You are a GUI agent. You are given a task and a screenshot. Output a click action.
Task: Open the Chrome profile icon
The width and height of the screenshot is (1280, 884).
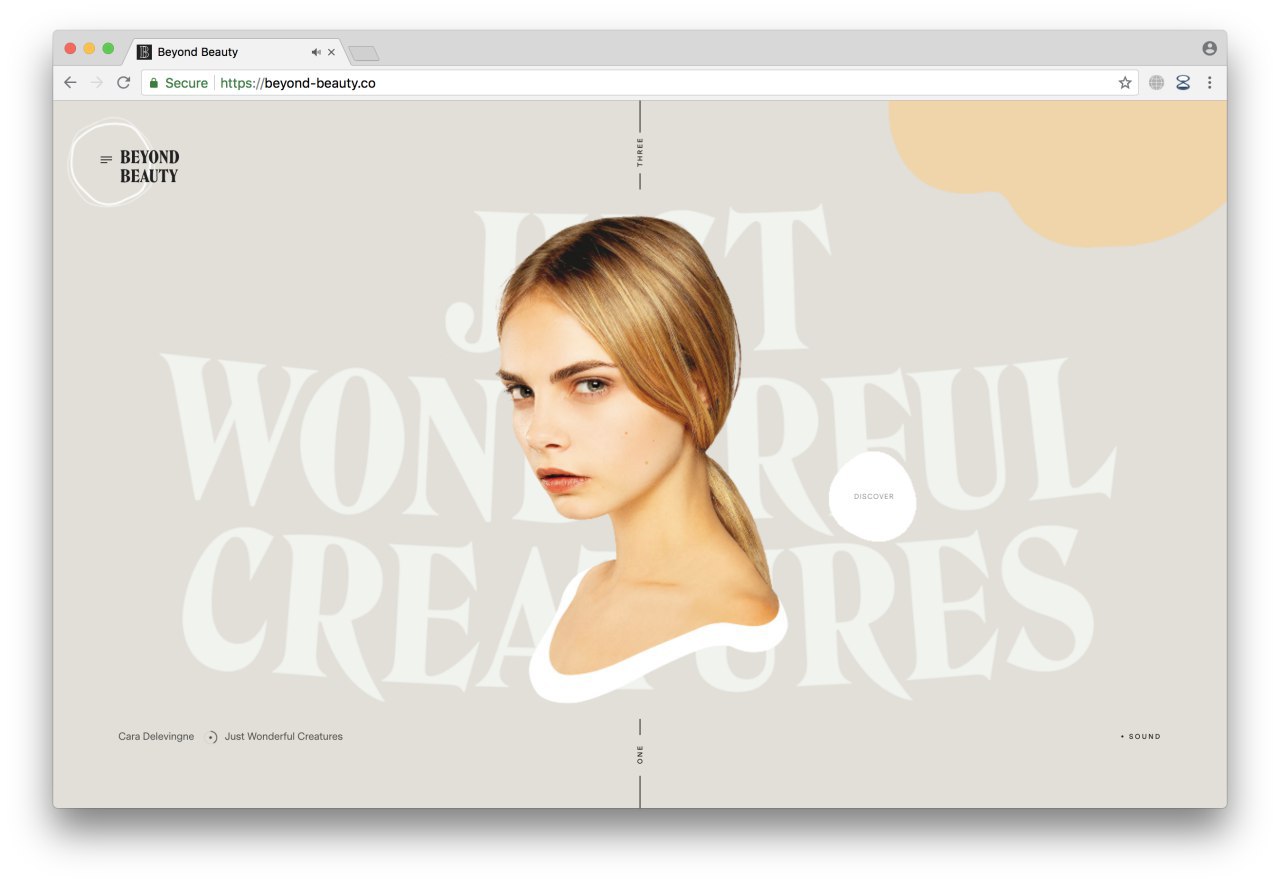click(1209, 48)
